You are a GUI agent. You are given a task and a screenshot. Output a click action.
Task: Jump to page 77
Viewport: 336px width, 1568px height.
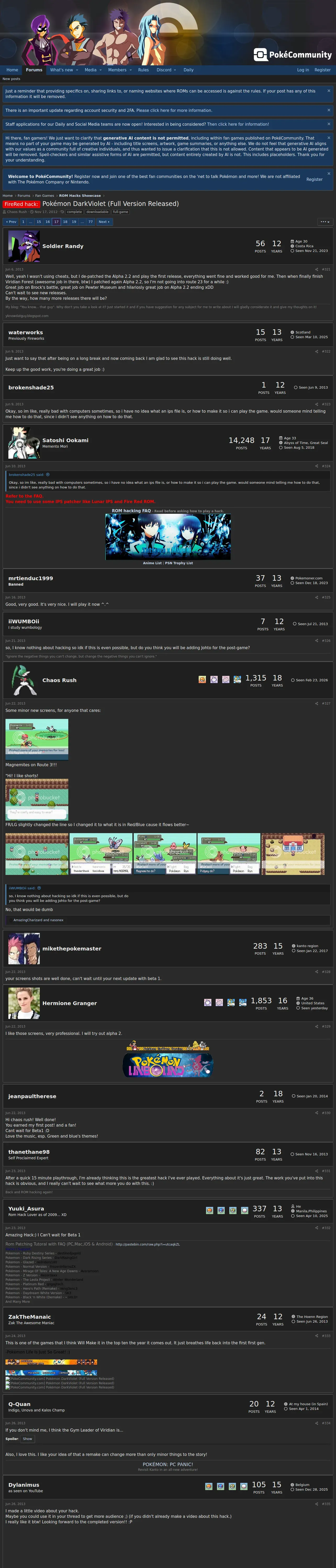[x=91, y=222]
